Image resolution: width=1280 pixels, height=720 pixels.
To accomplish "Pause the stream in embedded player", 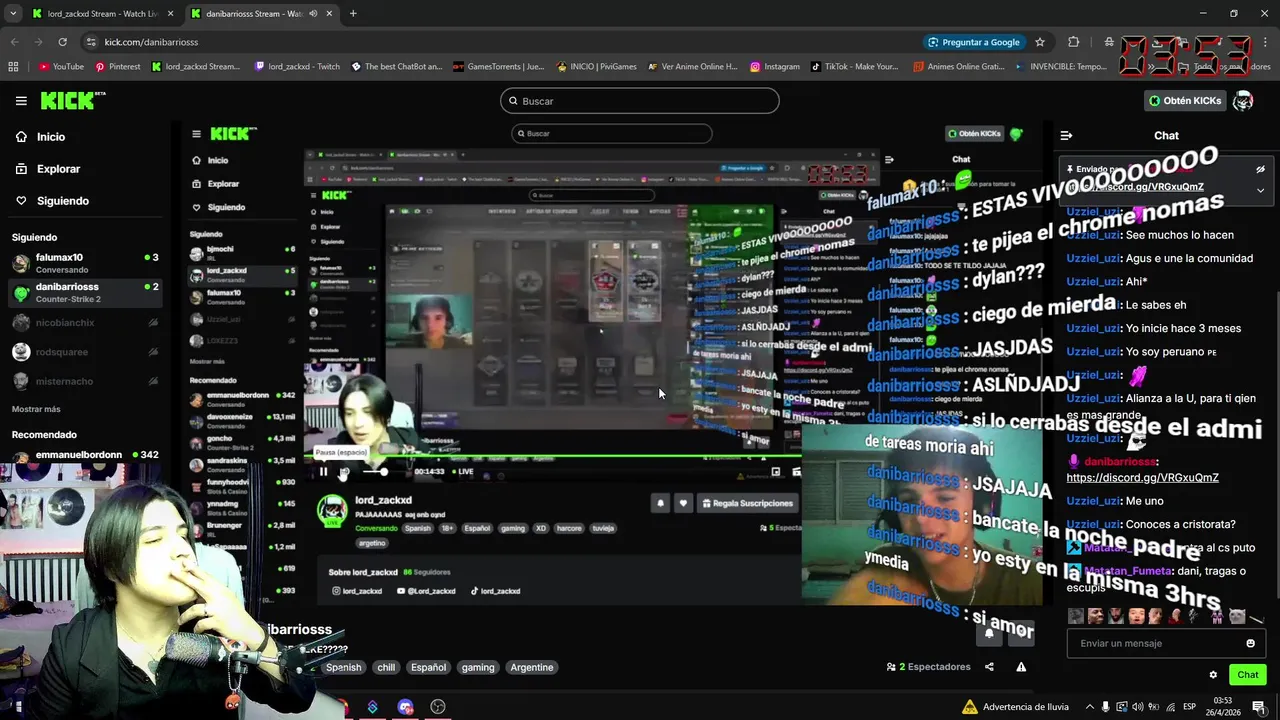I will (323, 472).
